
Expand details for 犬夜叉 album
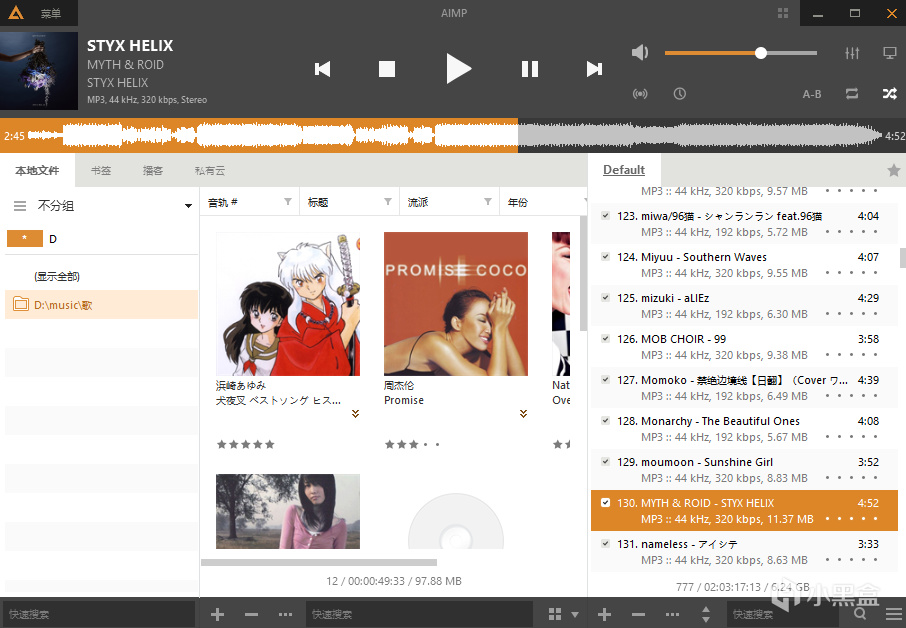coord(355,414)
